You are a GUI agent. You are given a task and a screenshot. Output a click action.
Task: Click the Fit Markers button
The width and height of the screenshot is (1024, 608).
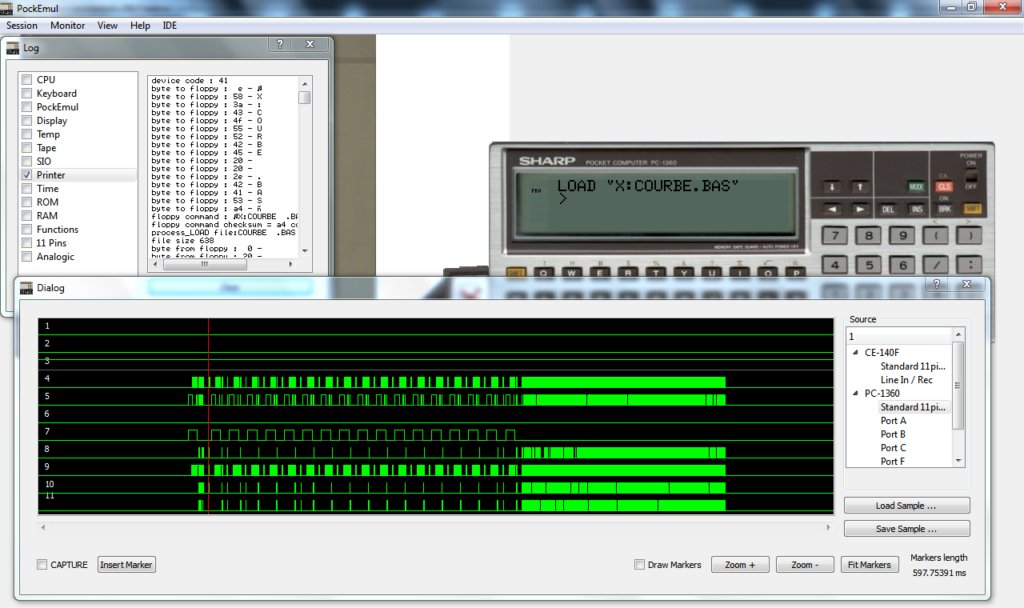pos(869,564)
